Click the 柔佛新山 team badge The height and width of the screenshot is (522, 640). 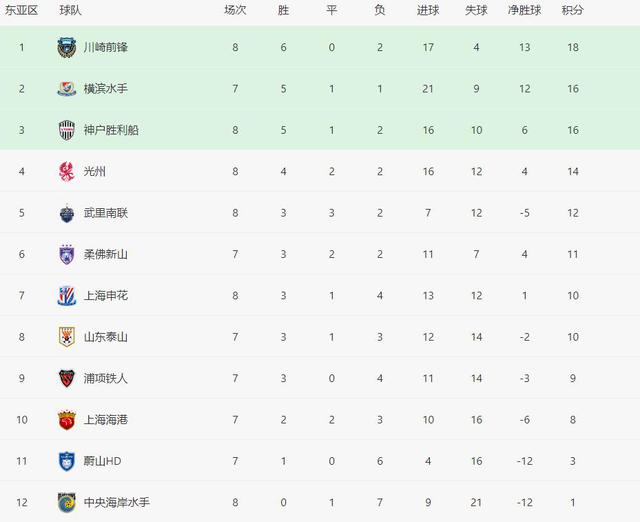pos(67,254)
